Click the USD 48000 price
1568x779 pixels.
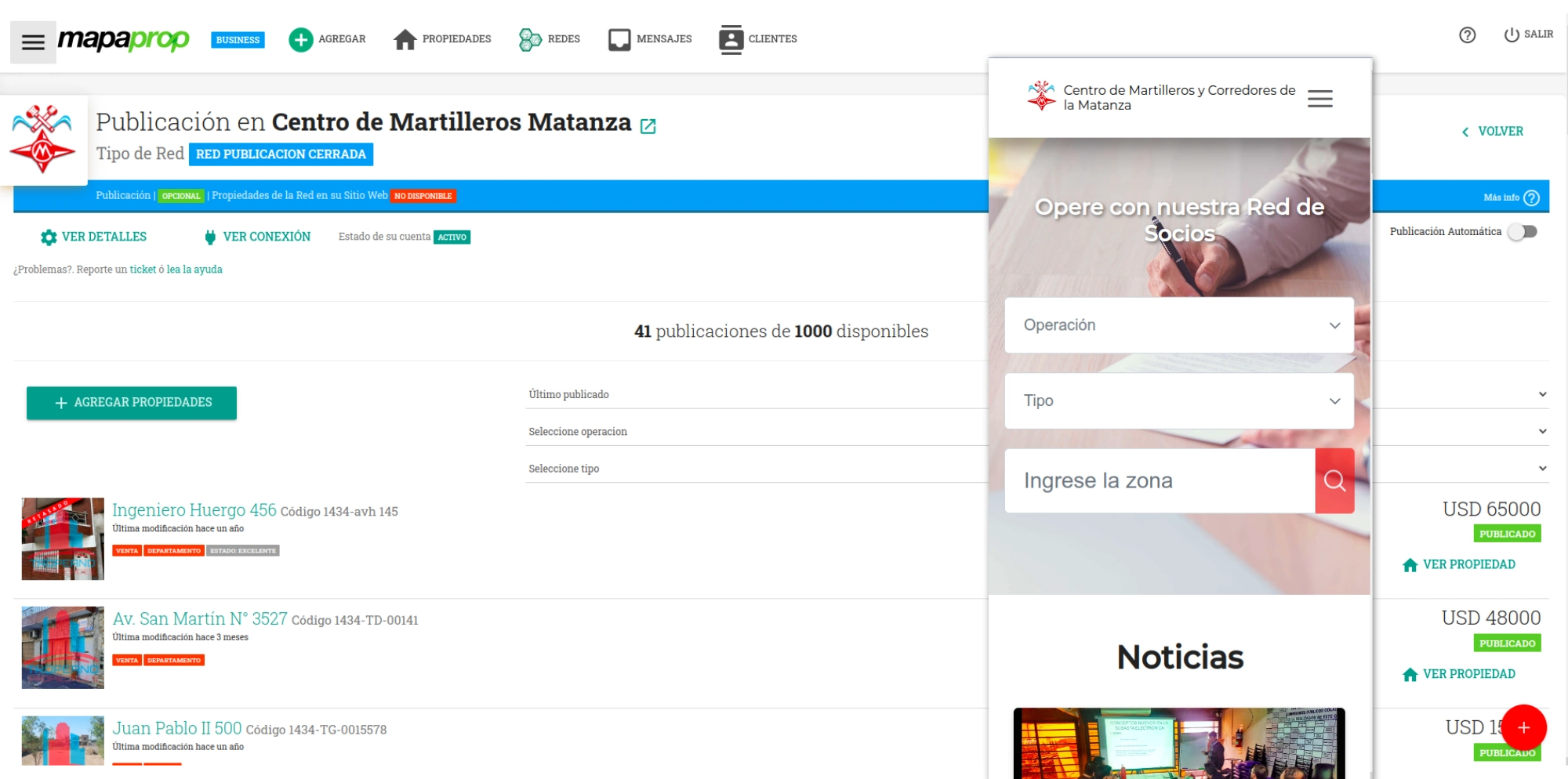pos(1491,618)
